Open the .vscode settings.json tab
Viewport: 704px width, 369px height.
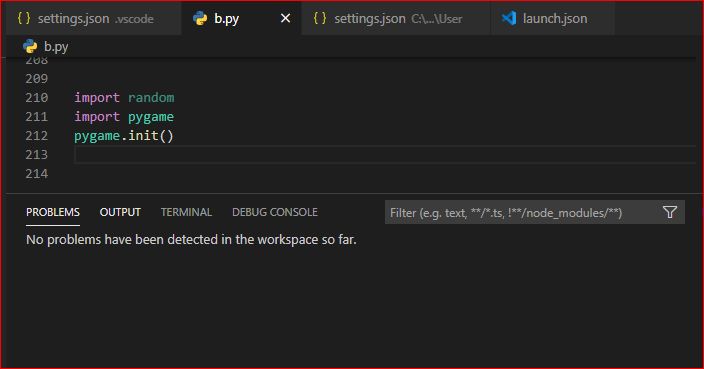point(93,18)
